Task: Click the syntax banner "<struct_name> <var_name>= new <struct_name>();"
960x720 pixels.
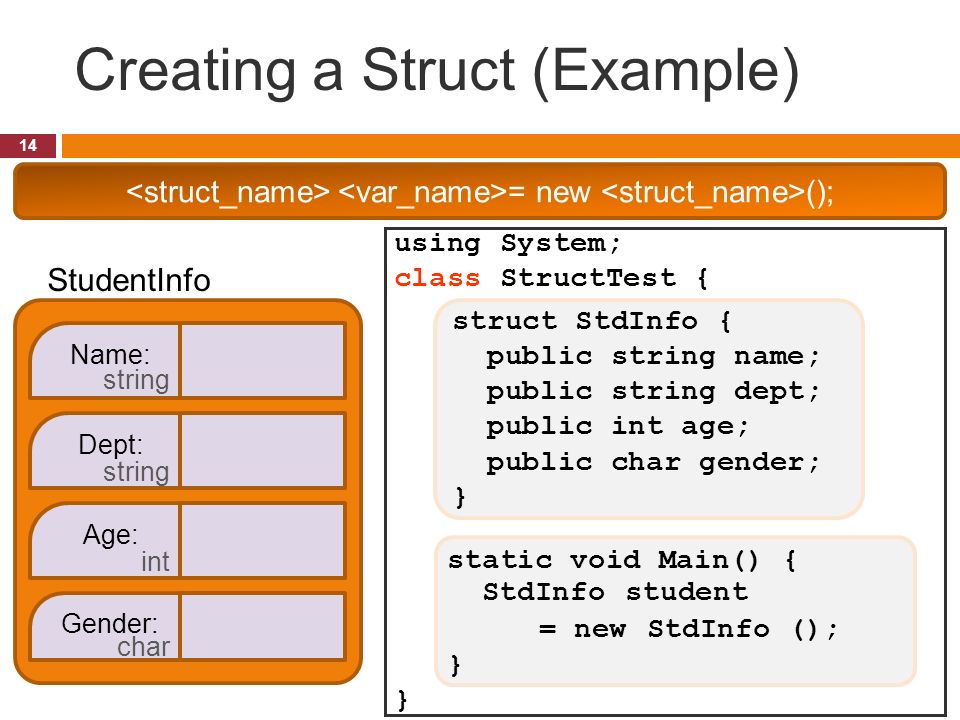Action: 480,192
